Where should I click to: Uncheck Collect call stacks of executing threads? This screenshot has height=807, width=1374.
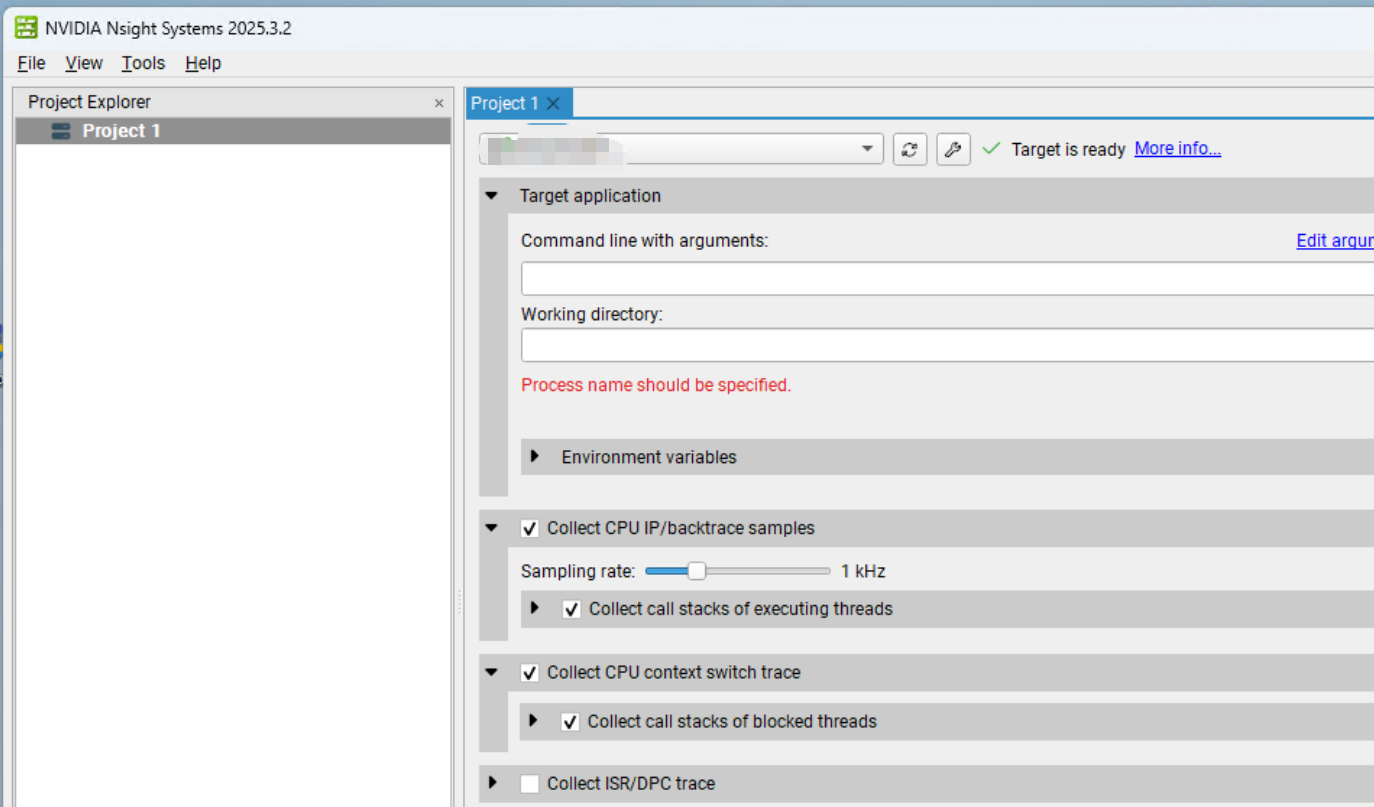click(x=571, y=608)
